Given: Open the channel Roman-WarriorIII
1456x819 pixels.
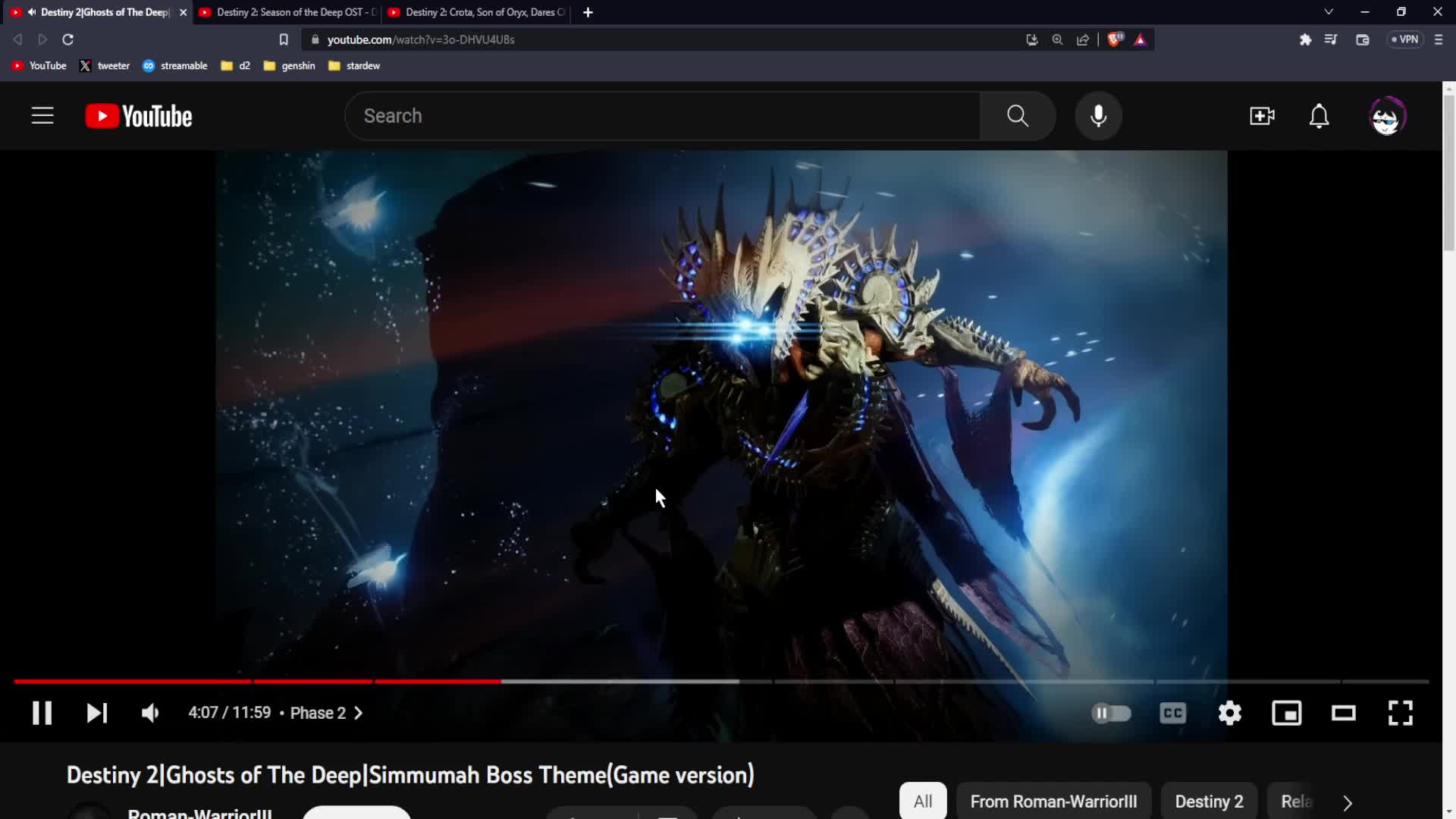Looking at the screenshot, I should [199, 812].
